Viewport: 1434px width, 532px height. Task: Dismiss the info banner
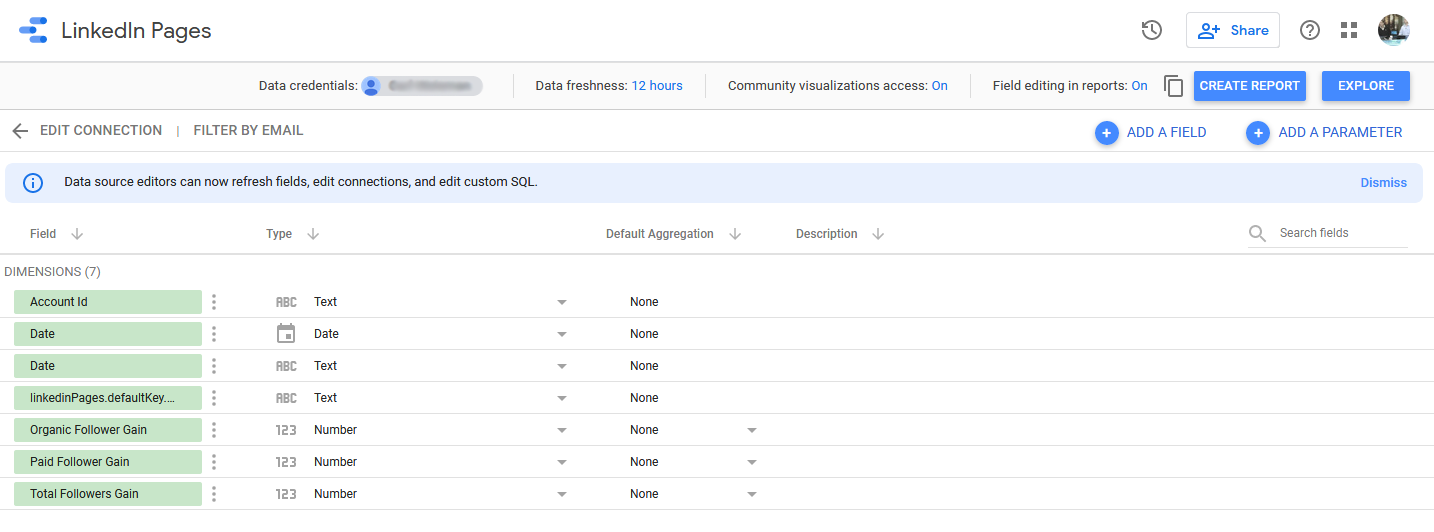tap(1384, 183)
